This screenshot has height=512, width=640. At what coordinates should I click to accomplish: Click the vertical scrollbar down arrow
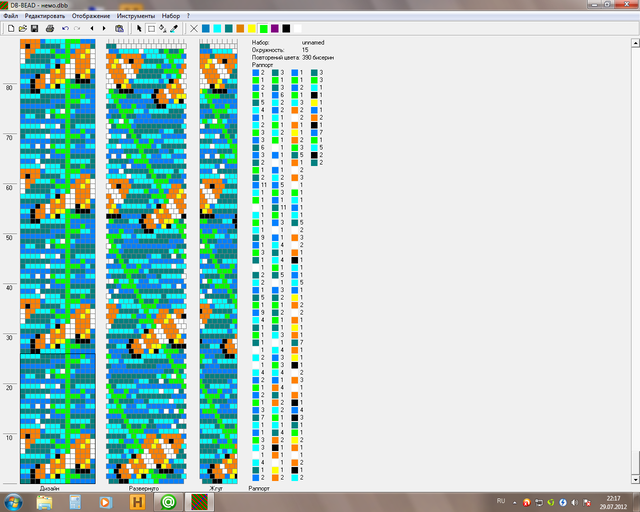636,479
